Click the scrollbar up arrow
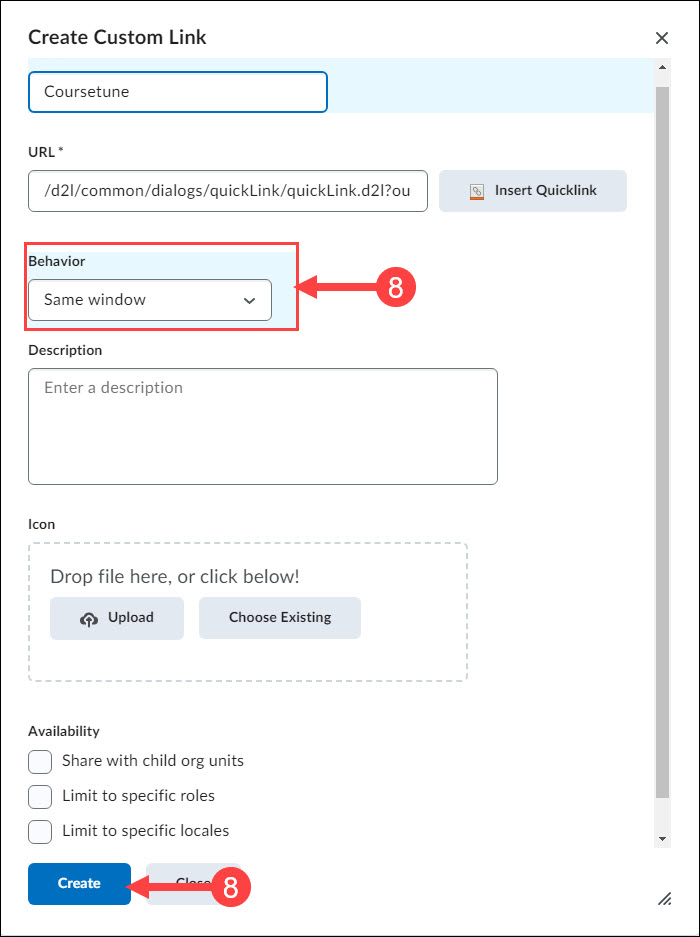This screenshot has height=937, width=700. [x=662, y=67]
